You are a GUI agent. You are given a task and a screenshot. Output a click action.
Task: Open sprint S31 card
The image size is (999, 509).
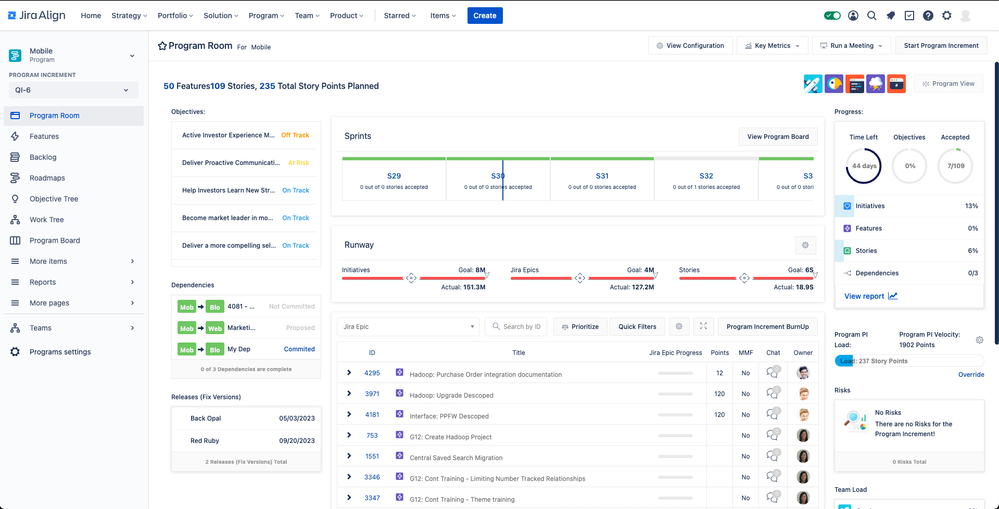pos(602,180)
